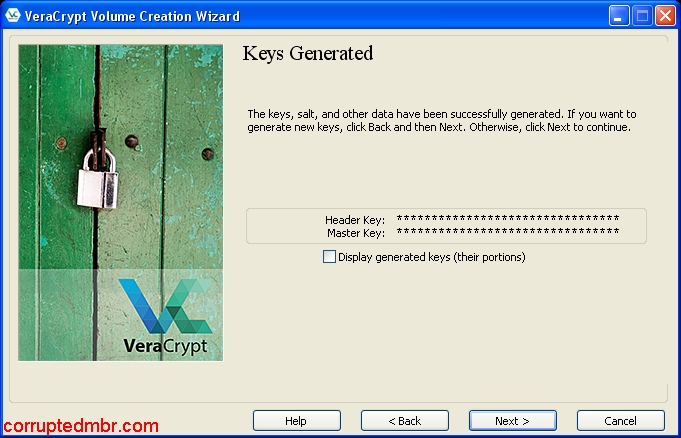
Task: Open the Help button
Action: [297, 421]
